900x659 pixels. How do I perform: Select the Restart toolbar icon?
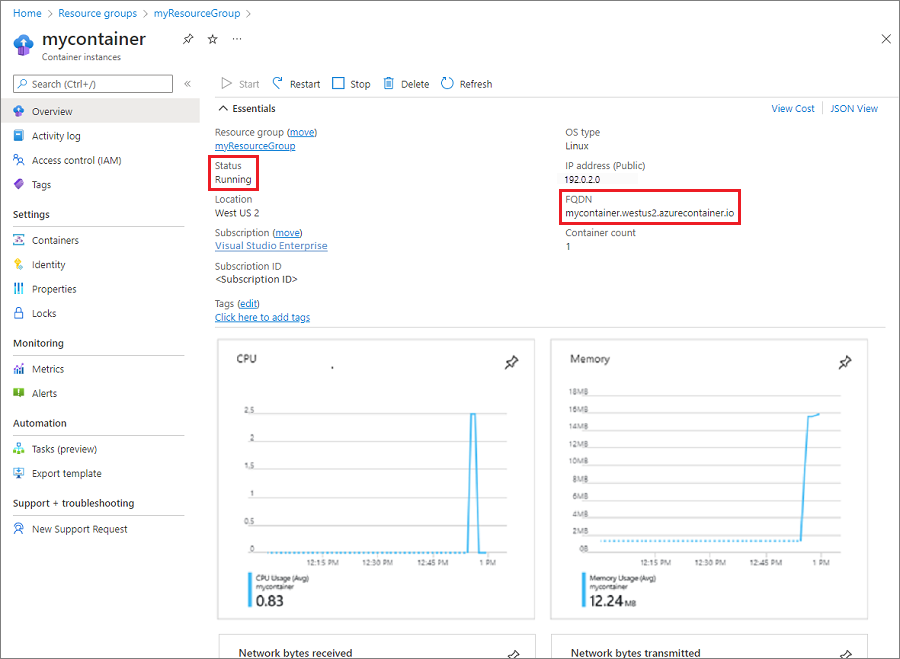point(295,84)
